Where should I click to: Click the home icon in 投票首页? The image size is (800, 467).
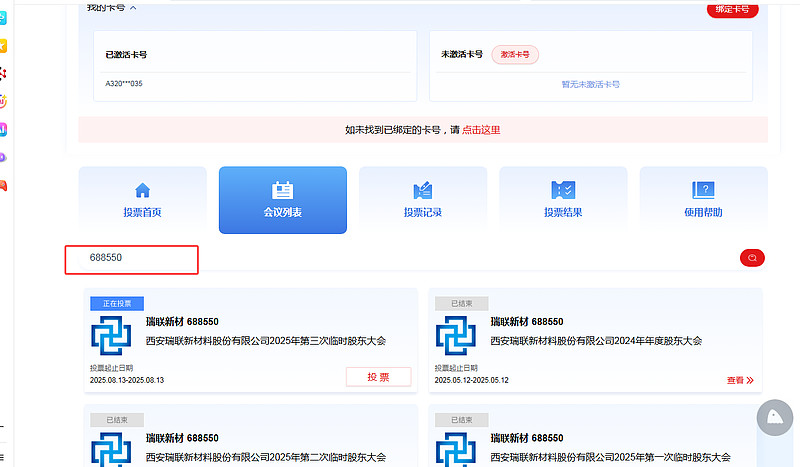pos(142,190)
